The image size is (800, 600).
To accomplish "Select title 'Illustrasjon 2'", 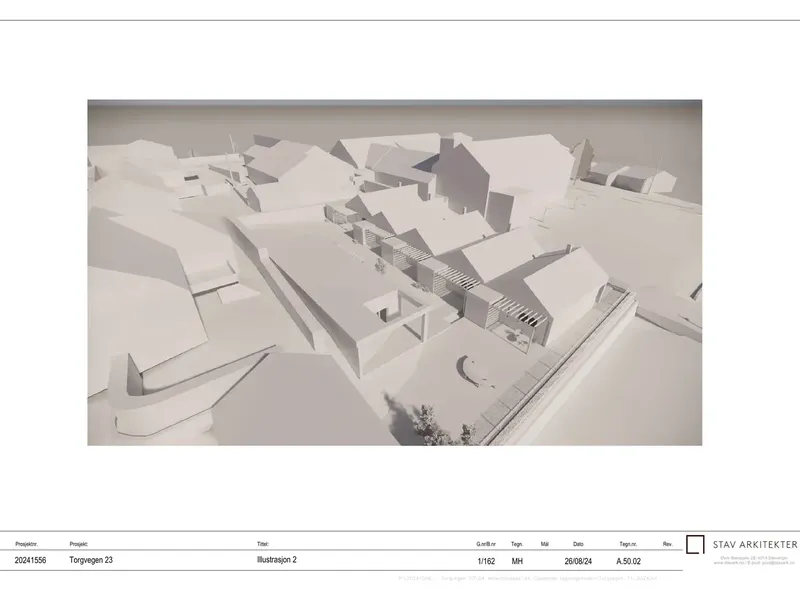I will pyautogui.click(x=277, y=560).
